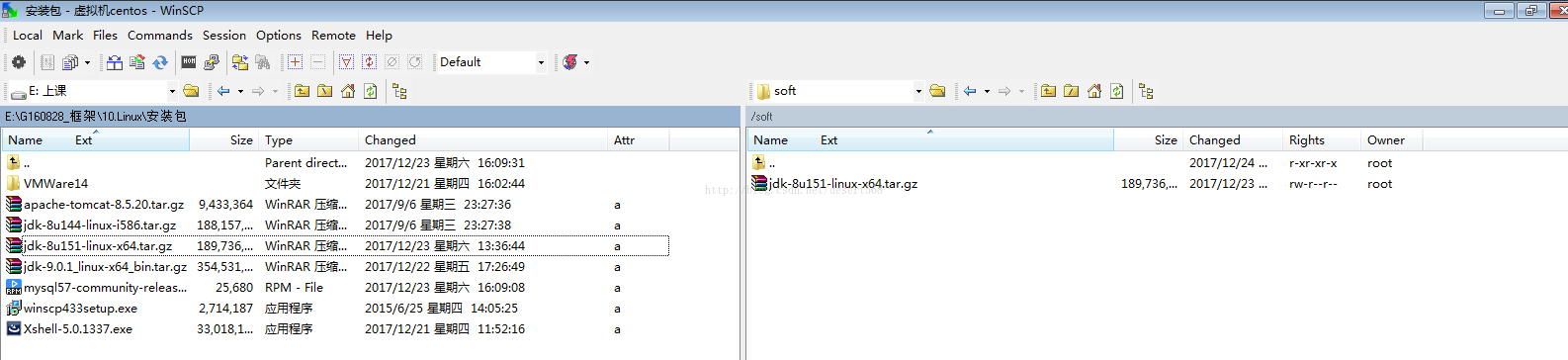This screenshot has height=360, width=1568.
Task: Open the Session menu
Action: [224, 35]
